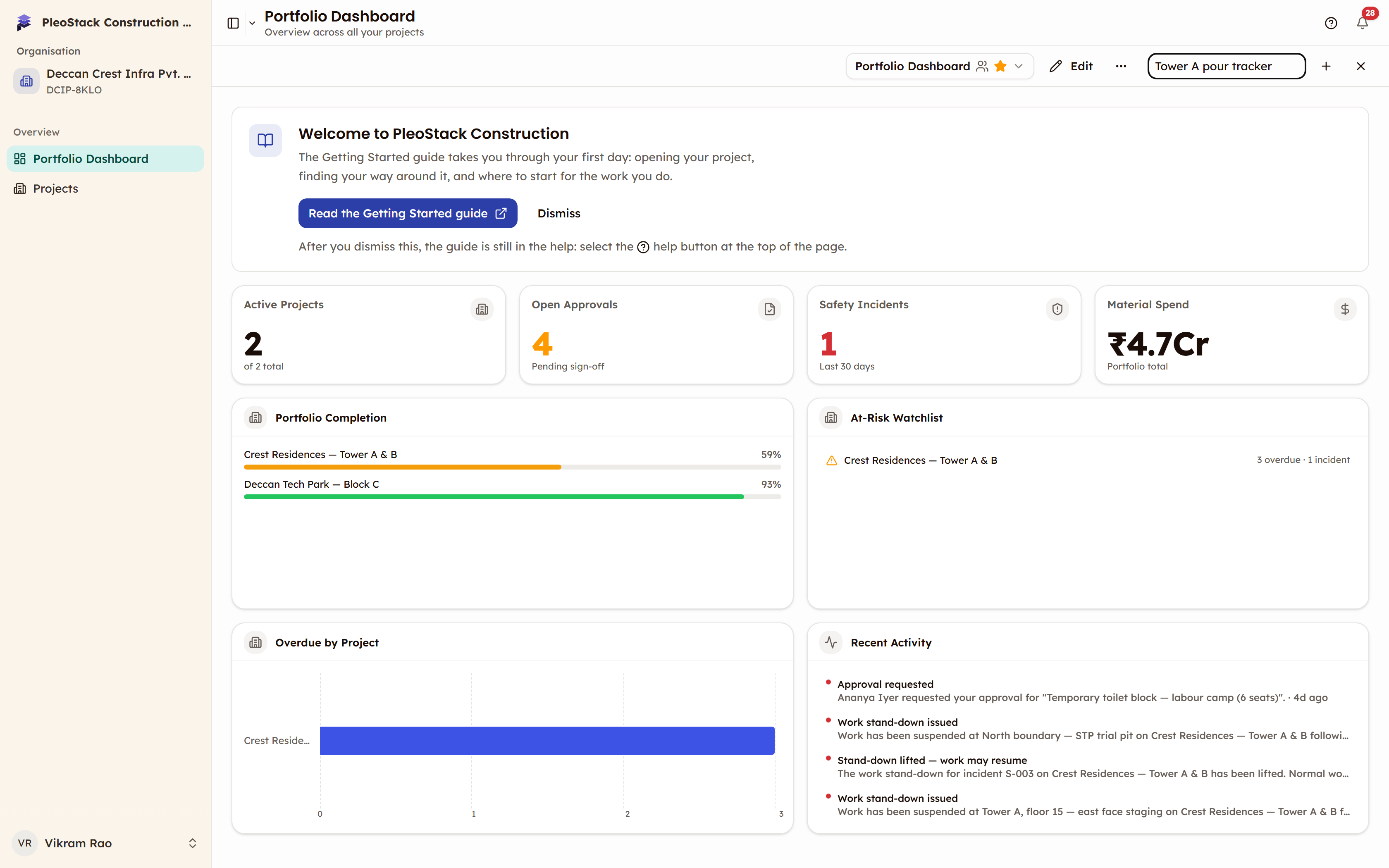
Task: Click the Material Spend dollar icon
Action: point(1345,310)
